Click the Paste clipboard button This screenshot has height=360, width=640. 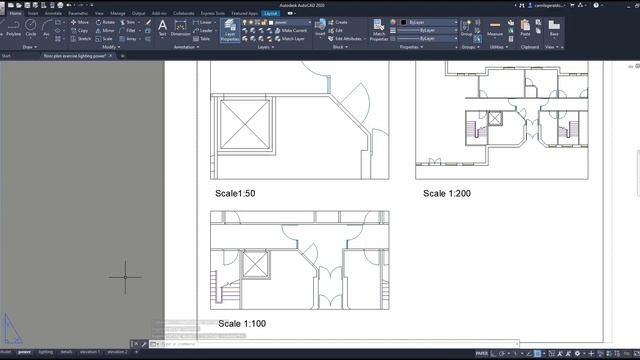pos(525,28)
